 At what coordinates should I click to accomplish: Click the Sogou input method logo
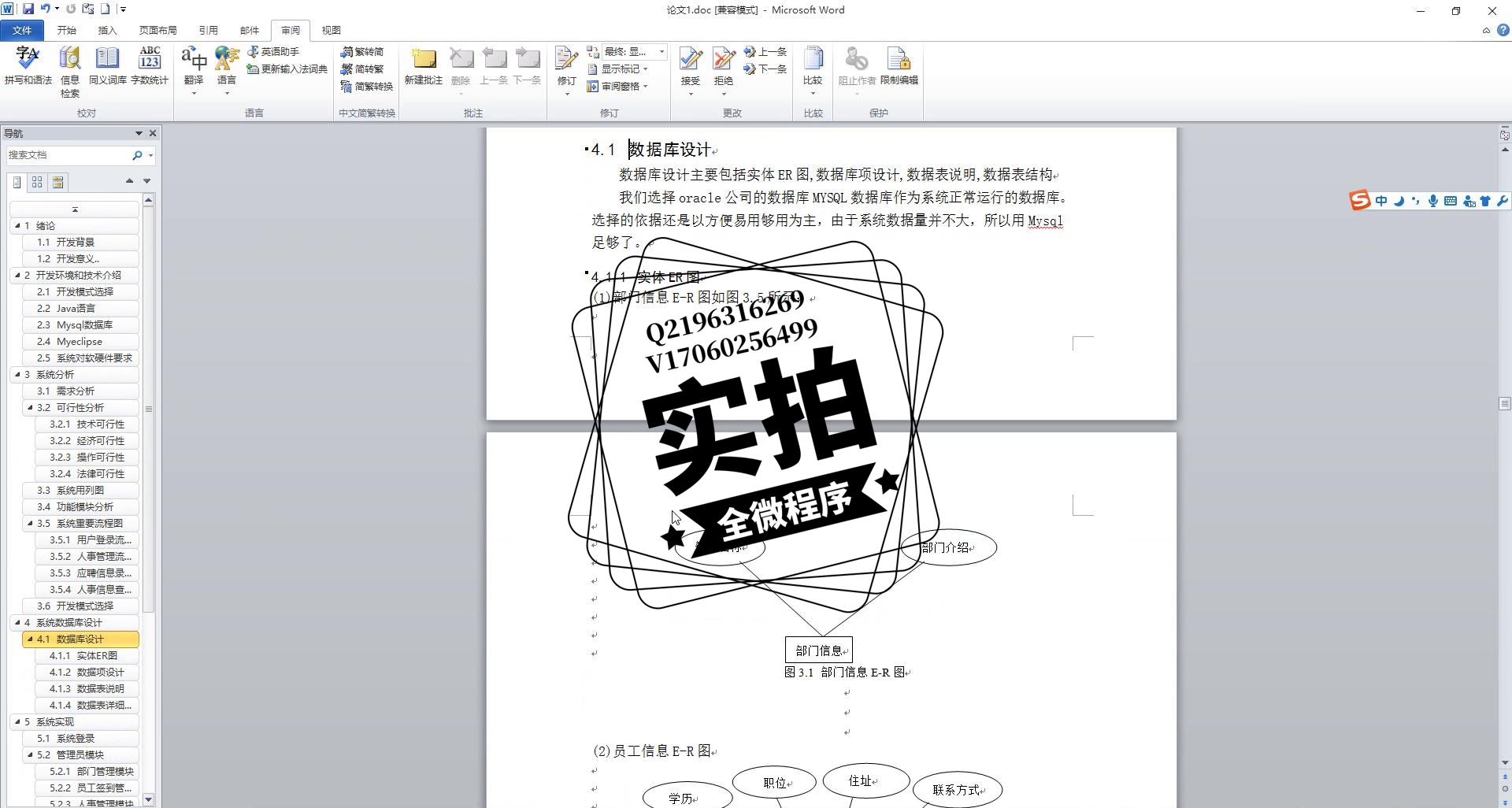1360,201
